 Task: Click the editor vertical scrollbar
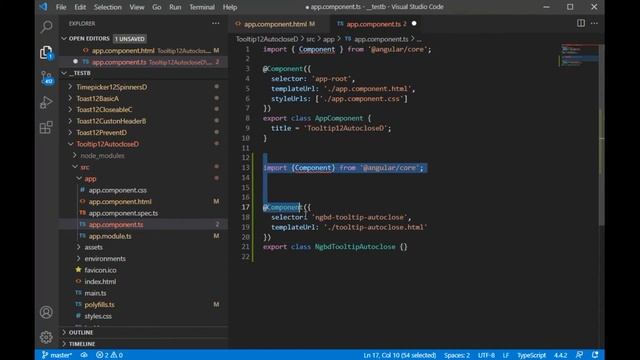coord(601,135)
